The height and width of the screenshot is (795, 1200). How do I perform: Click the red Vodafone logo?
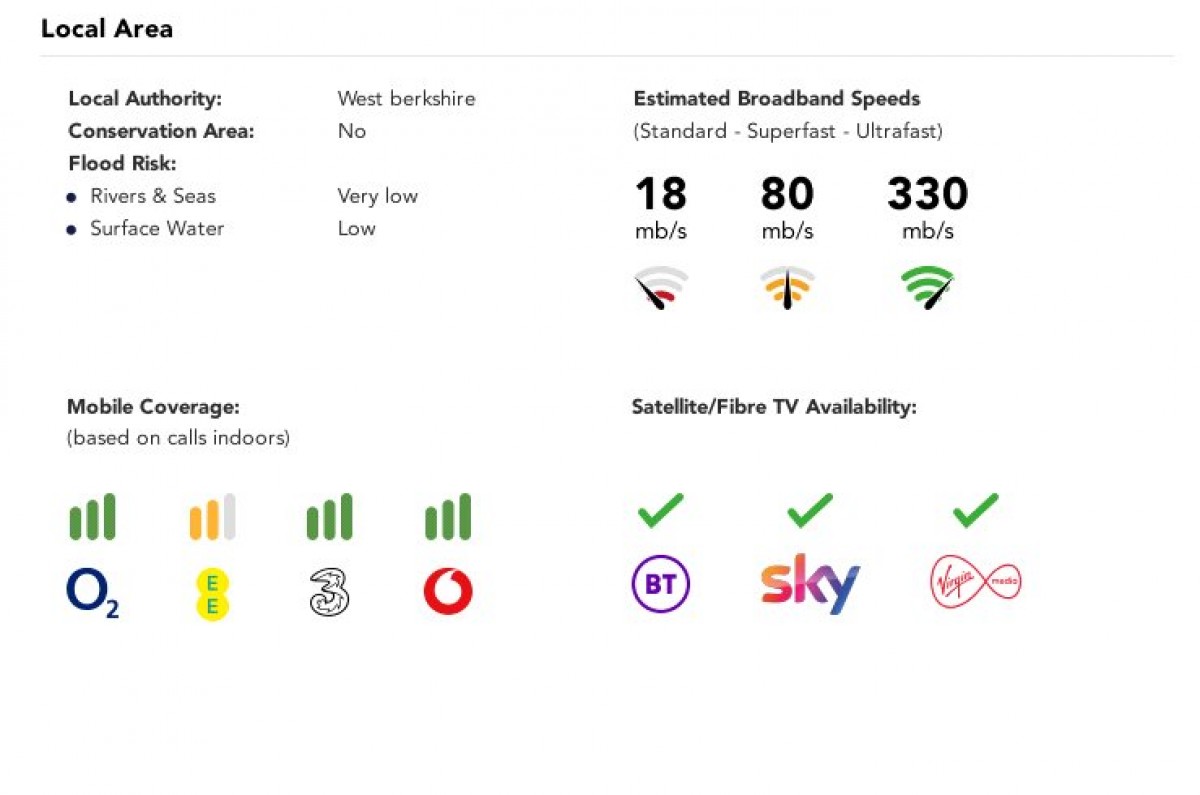pos(447,593)
